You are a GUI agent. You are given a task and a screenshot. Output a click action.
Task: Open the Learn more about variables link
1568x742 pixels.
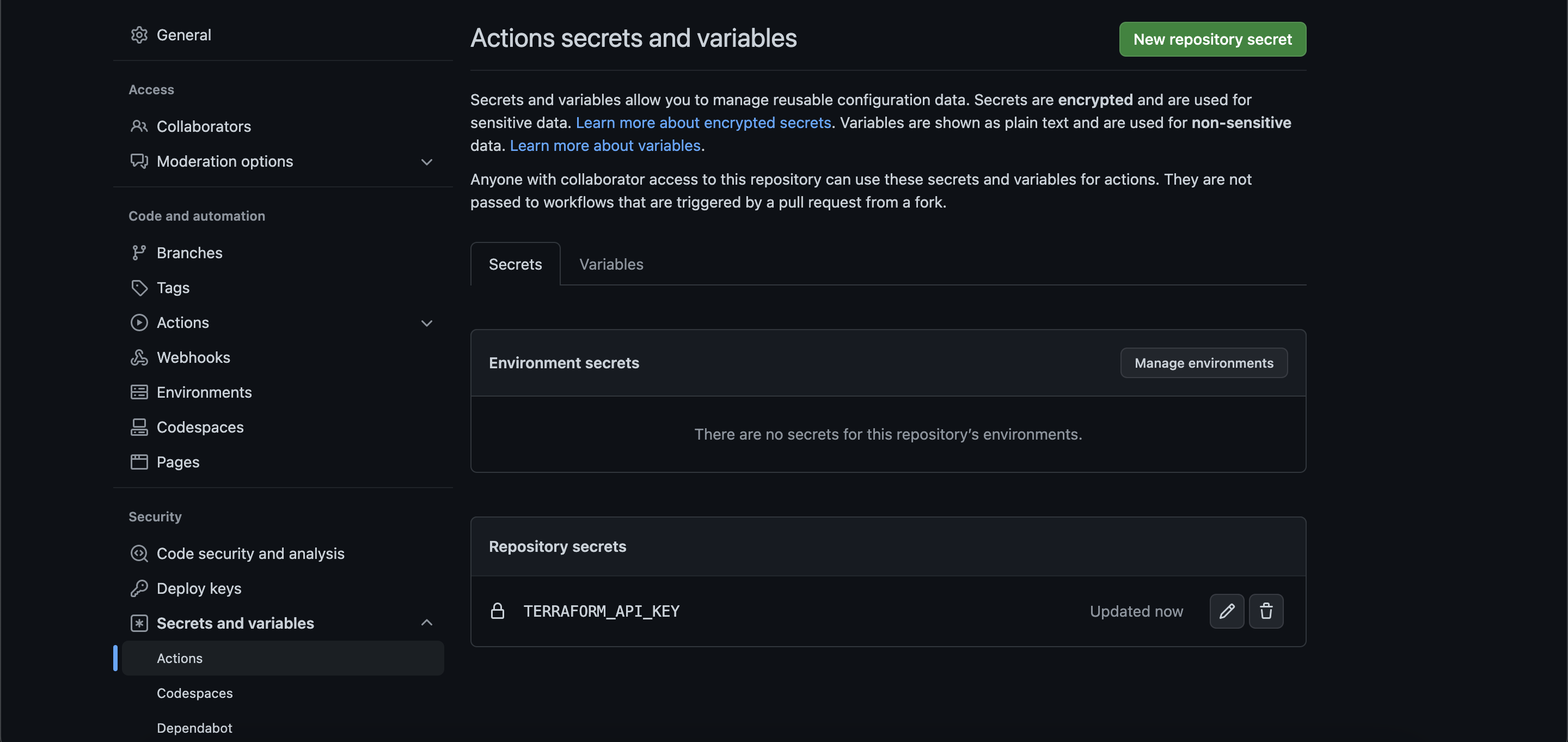[x=605, y=145]
